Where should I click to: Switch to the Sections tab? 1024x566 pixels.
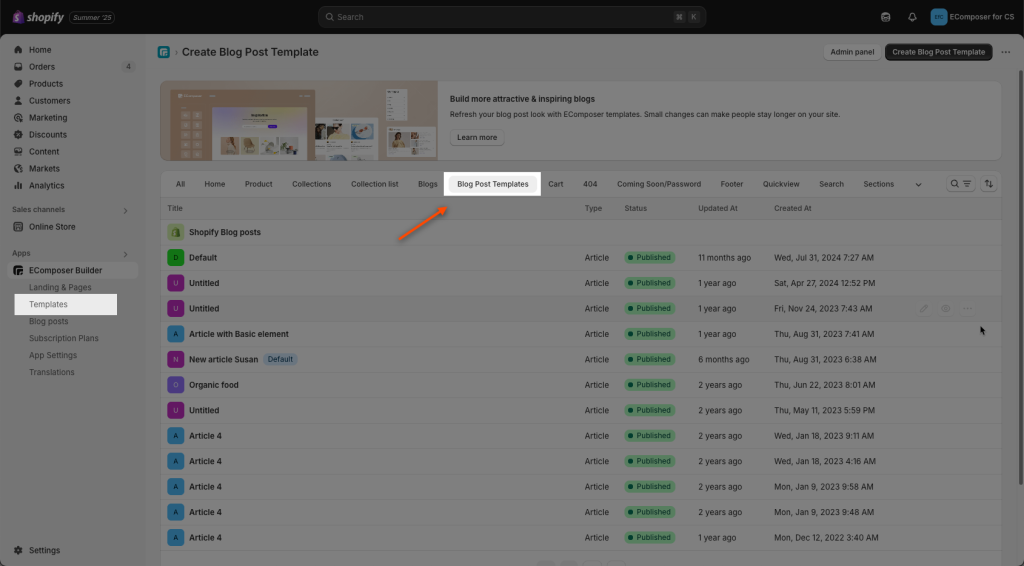point(878,184)
